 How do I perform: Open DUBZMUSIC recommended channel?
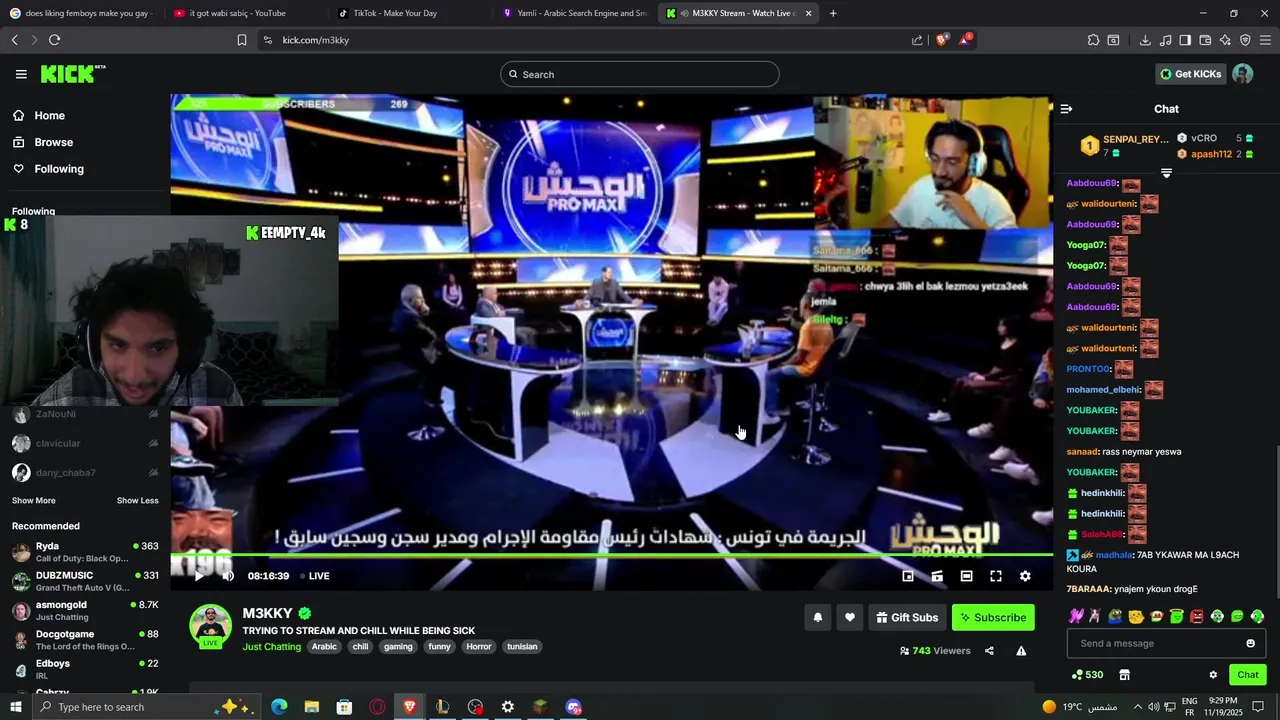click(85, 581)
